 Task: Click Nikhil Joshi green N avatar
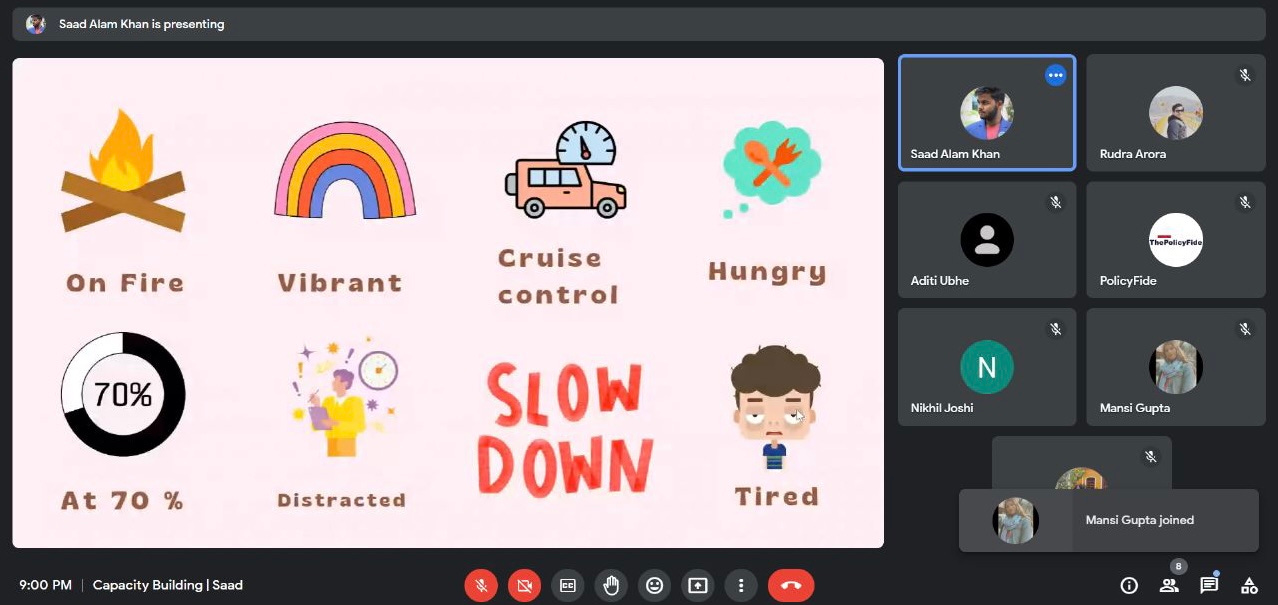coord(987,367)
